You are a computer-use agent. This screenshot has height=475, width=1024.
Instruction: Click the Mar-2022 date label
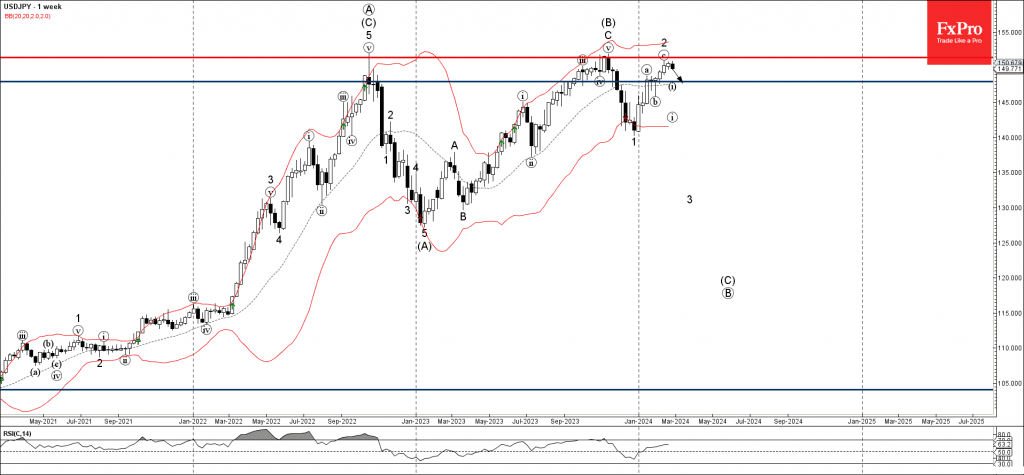229,421
